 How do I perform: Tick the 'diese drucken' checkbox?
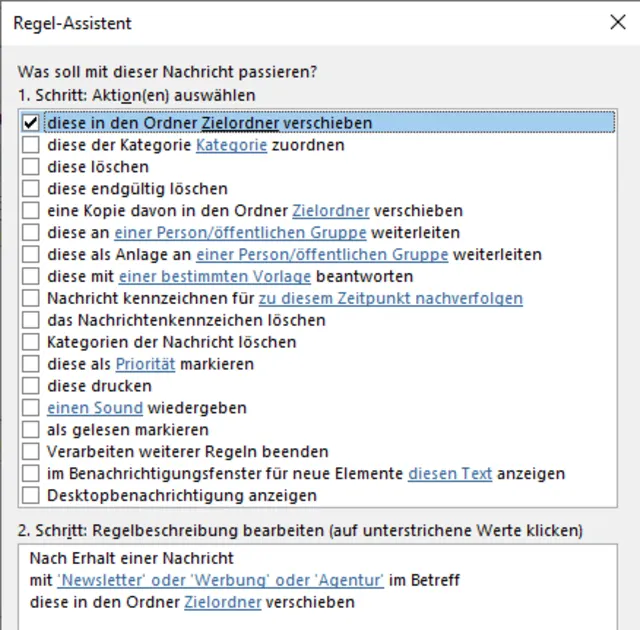(x=30, y=386)
